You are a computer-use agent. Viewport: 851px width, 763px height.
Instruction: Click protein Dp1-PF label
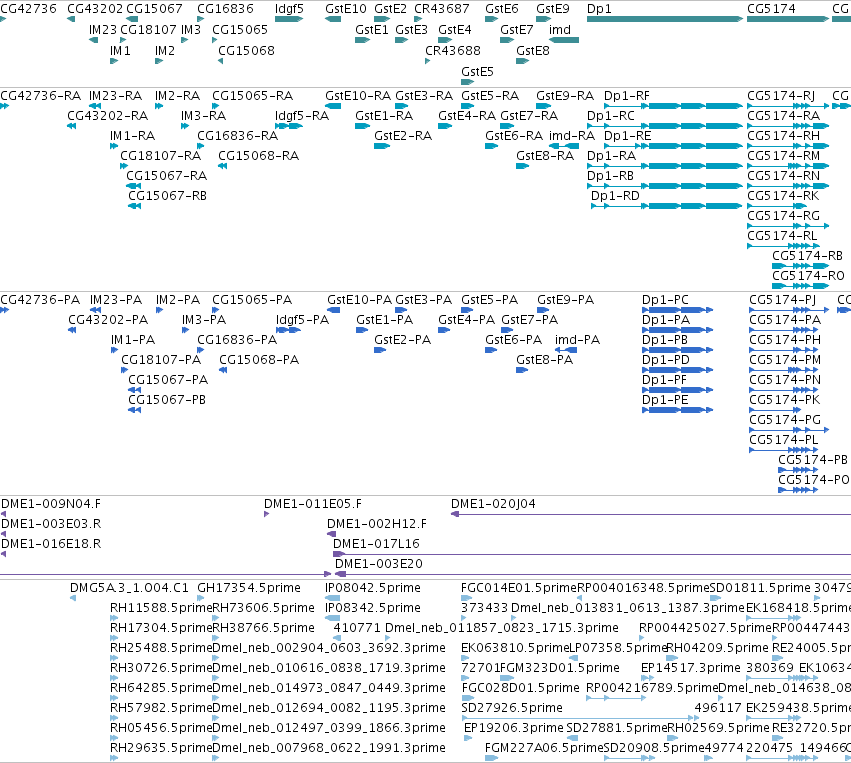click(664, 380)
